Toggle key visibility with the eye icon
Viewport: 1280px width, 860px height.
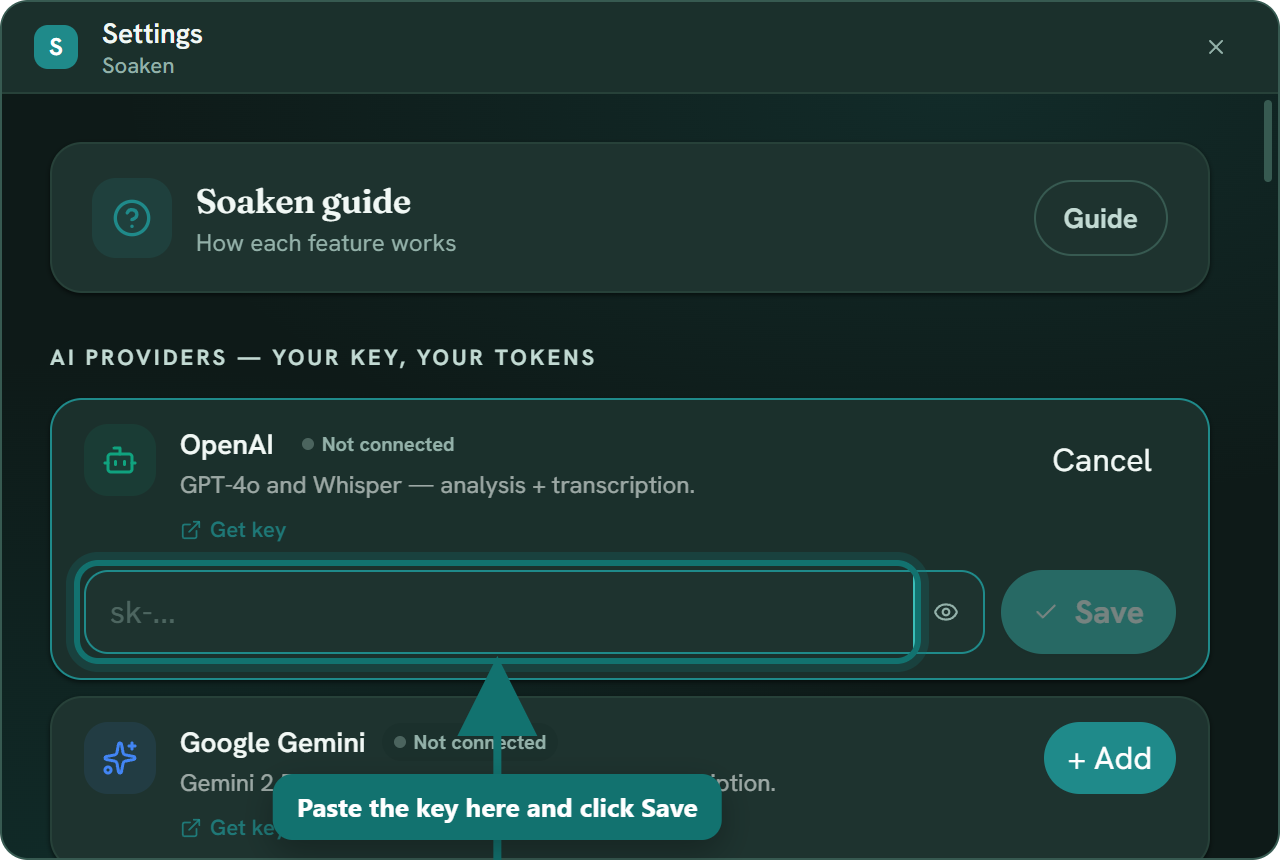coord(946,612)
